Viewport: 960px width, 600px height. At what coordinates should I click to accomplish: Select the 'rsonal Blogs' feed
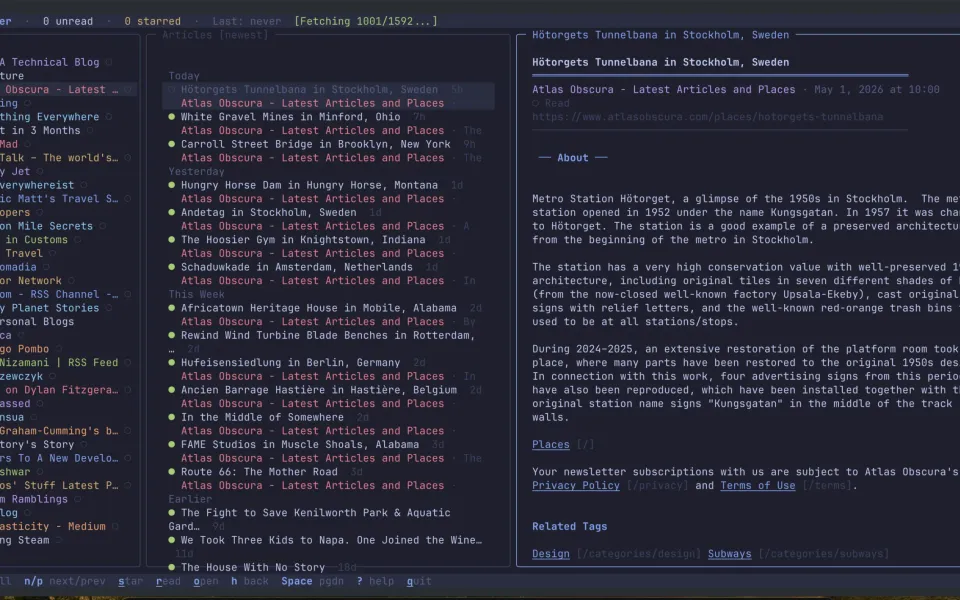[37, 321]
